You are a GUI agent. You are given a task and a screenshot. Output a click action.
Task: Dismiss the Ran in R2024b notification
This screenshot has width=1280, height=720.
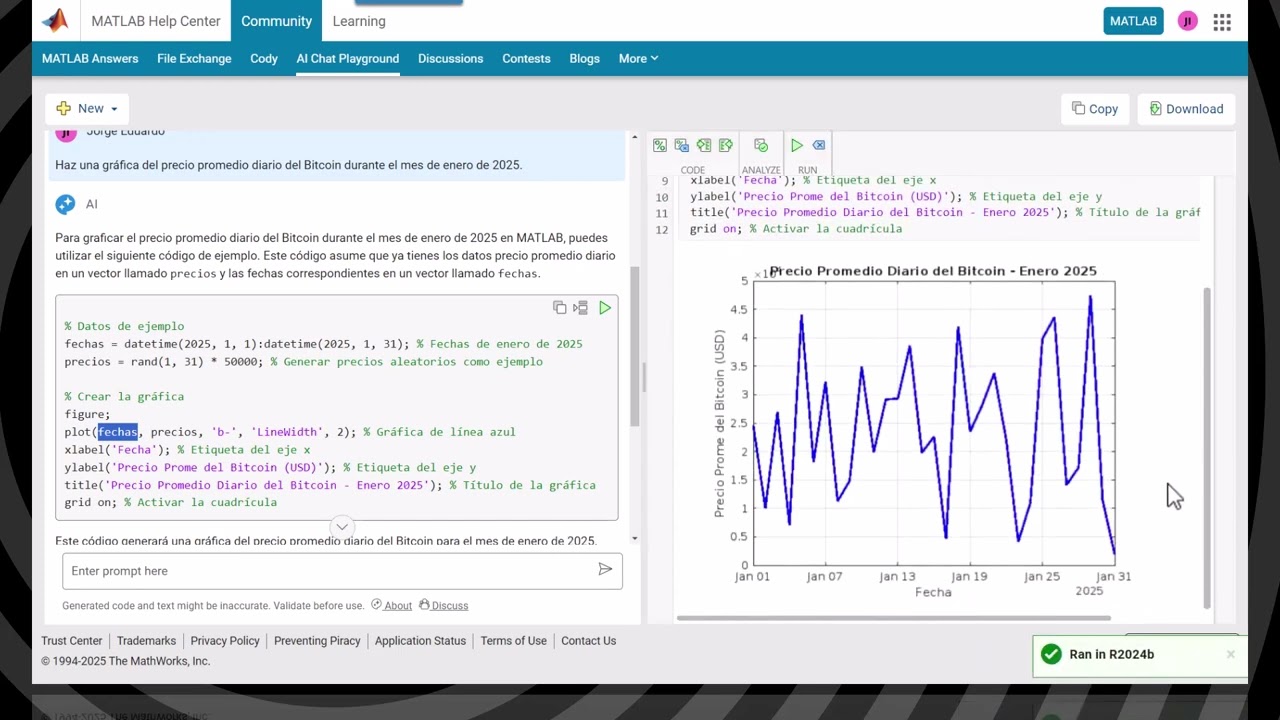coord(1231,654)
